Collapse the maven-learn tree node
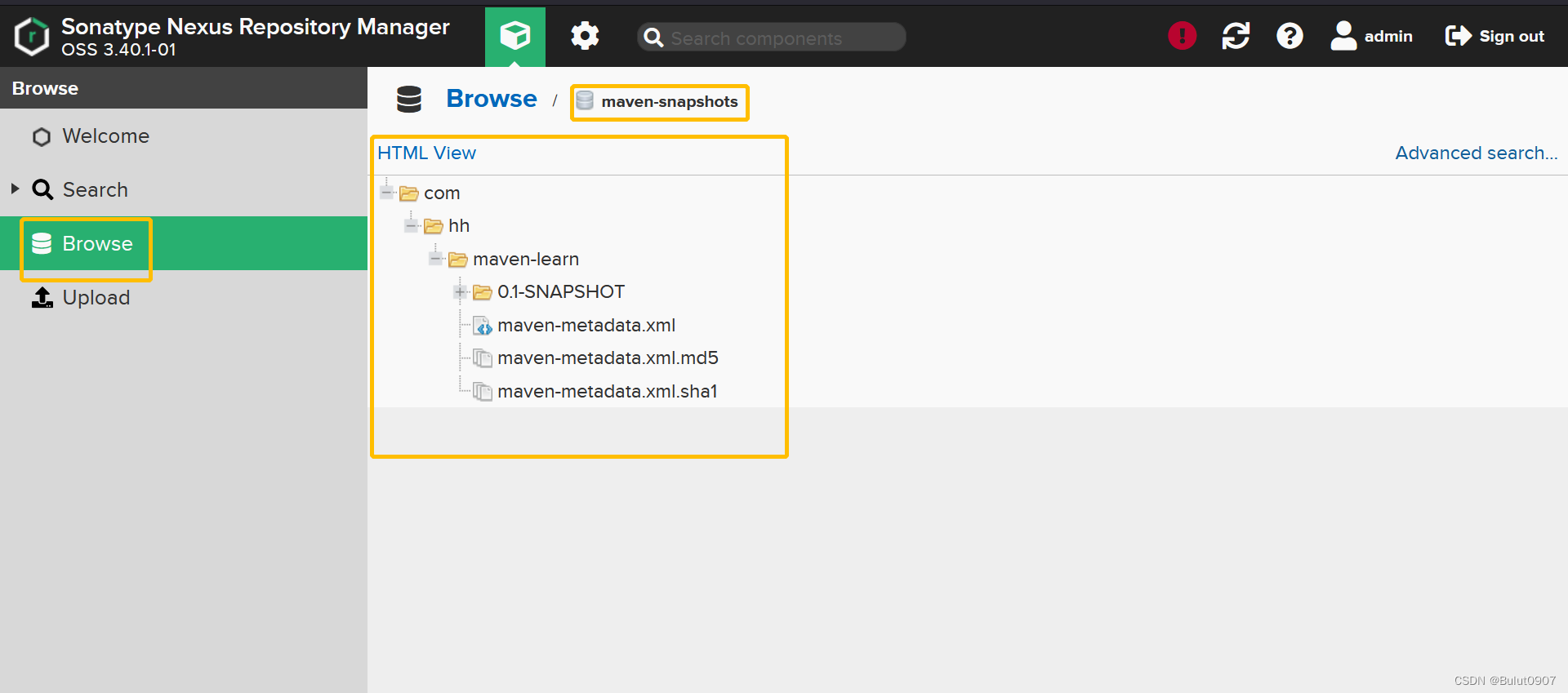Image resolution: width=1568 pixels, height=693 pixels. (435, 259)
